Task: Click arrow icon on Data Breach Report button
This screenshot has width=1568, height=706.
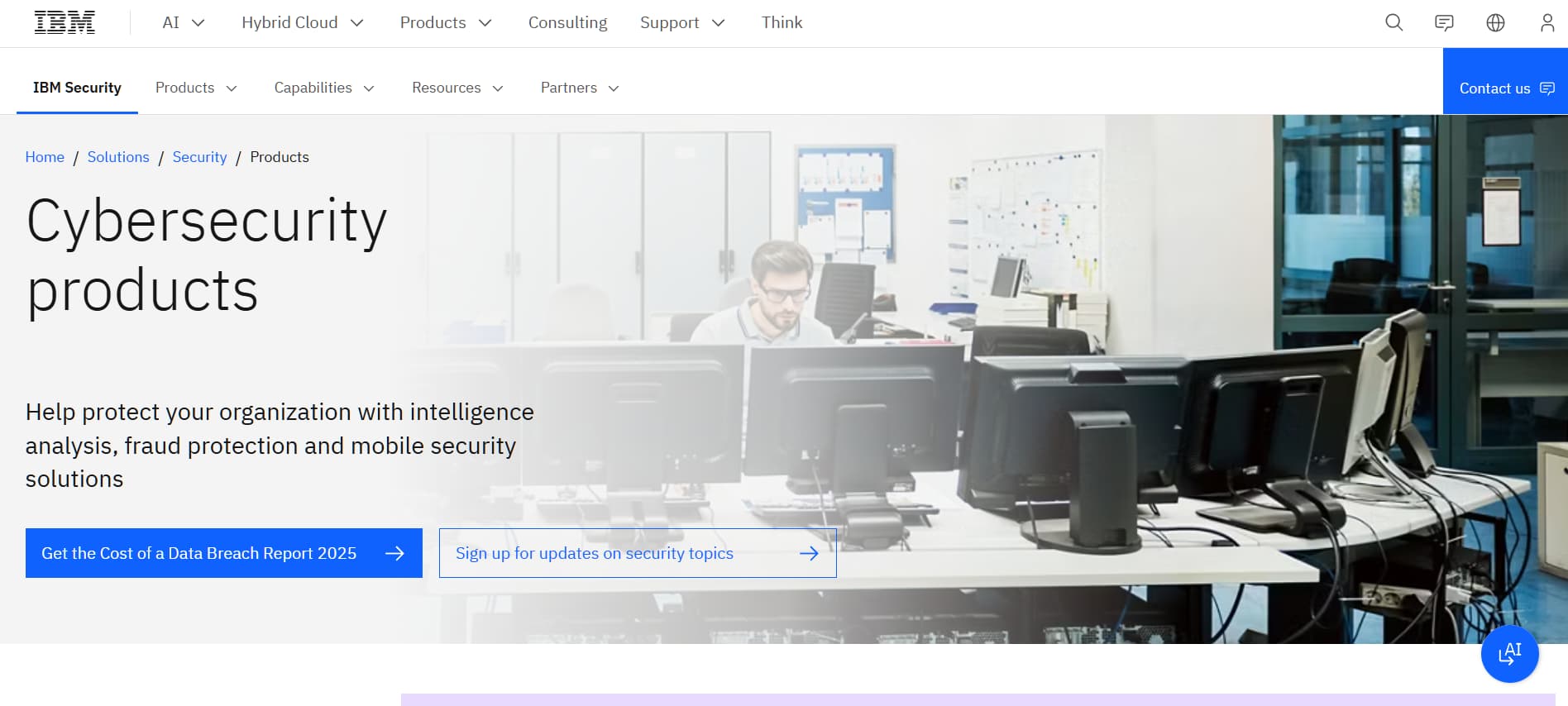Action: tap(394, 553)
